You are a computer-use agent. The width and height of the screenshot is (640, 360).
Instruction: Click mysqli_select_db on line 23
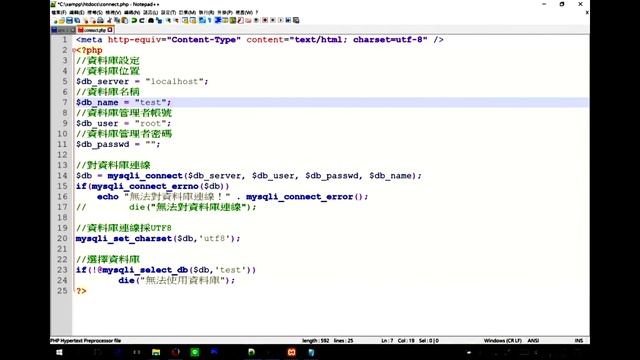pos(145,270)
